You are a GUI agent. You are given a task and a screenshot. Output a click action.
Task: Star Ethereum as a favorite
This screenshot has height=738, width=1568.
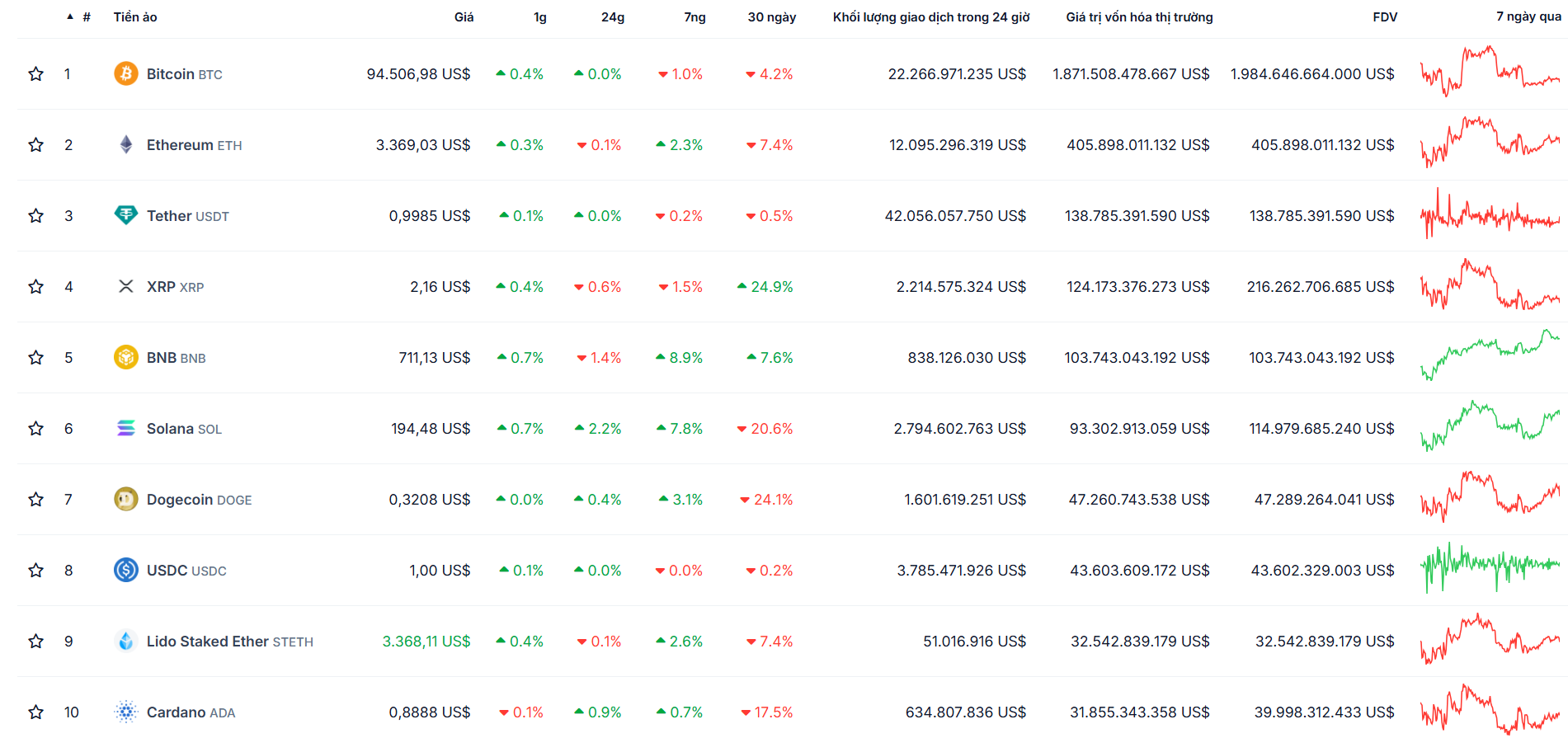point(35,145)
